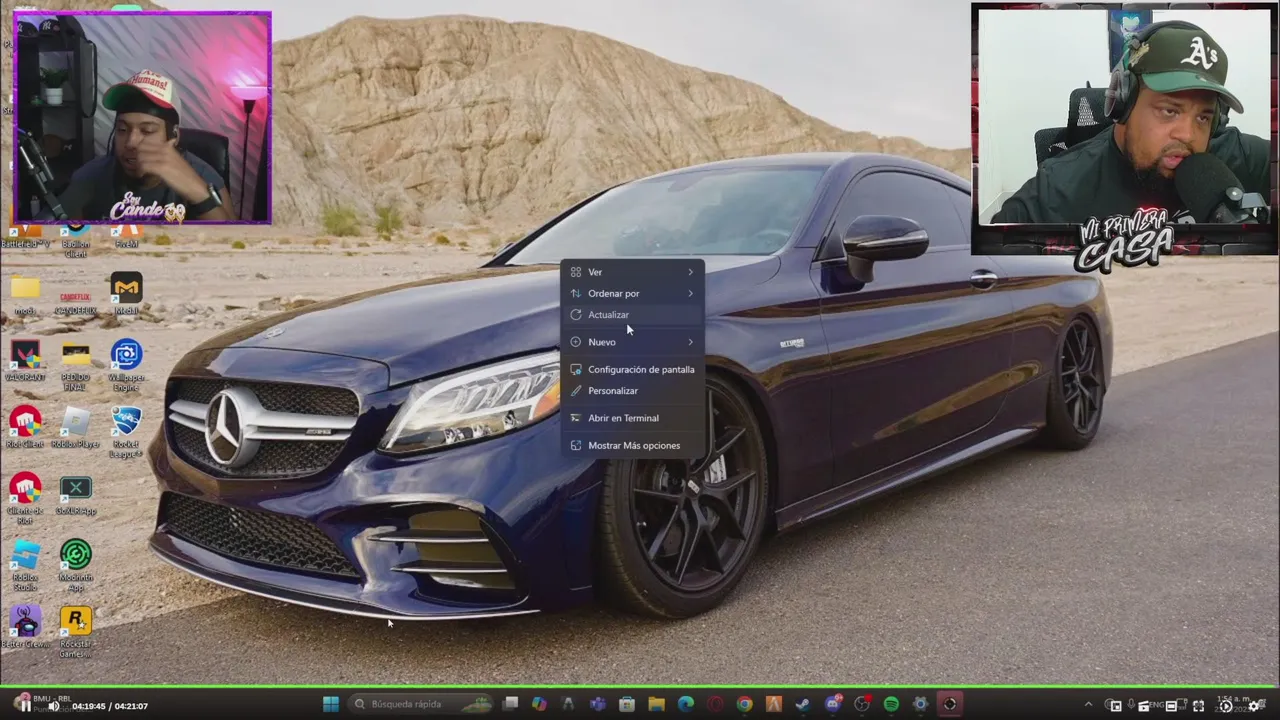1280x720 pixels.
Task: Launch Wallpaper Engine shortcut
Action: (126, 365)
